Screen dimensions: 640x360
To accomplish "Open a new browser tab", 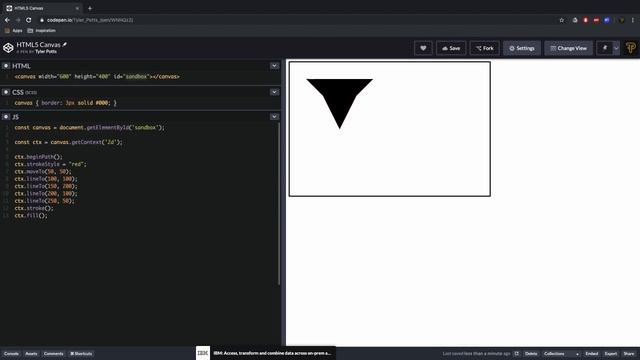I will 90,8.
